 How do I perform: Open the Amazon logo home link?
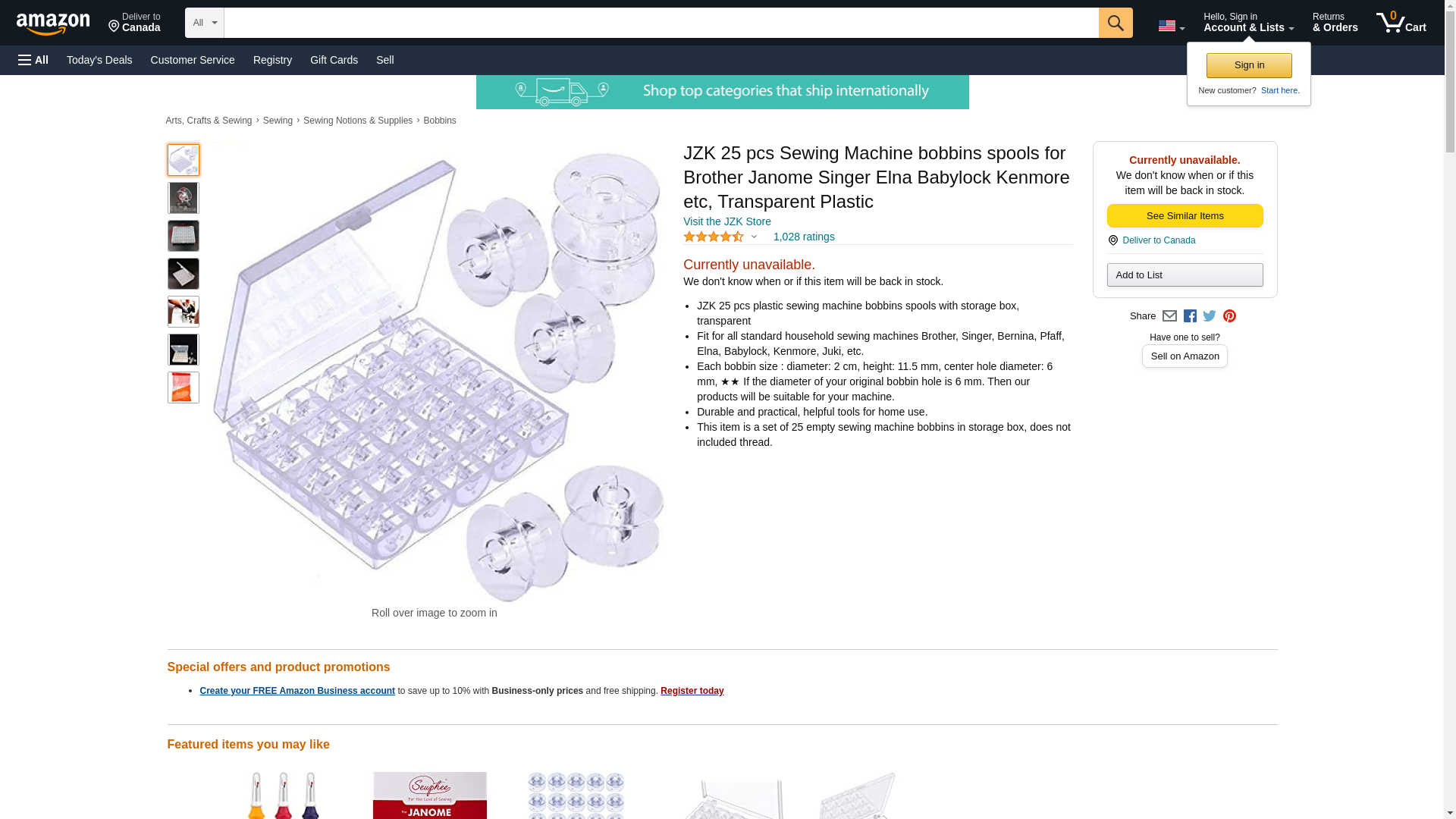[x=53, y=24]
